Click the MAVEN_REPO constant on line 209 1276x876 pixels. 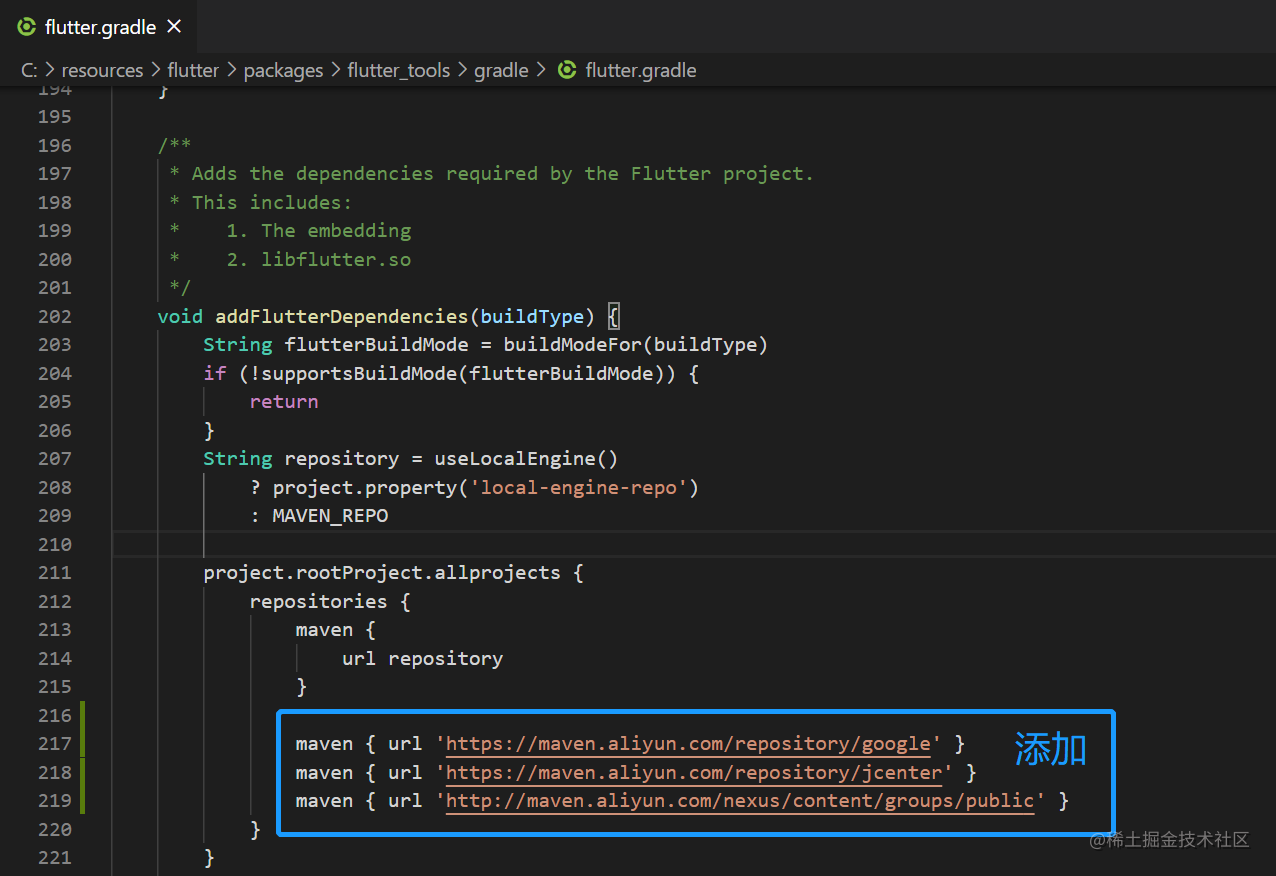pos(331,515)
